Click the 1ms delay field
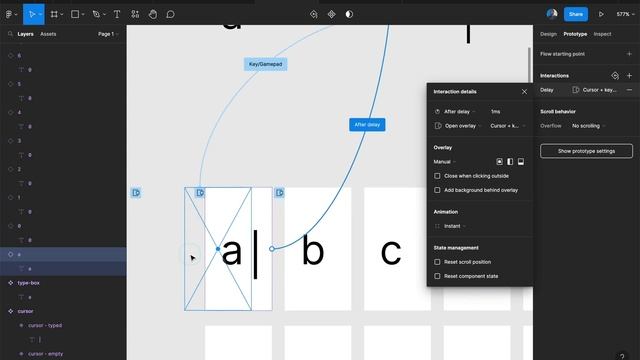This screenshot has width=640, height=360. pos(496,111)
